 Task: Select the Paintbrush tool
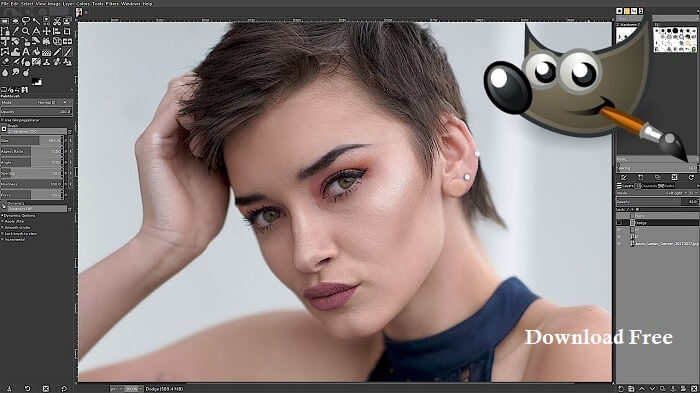[x=67, y=52]
